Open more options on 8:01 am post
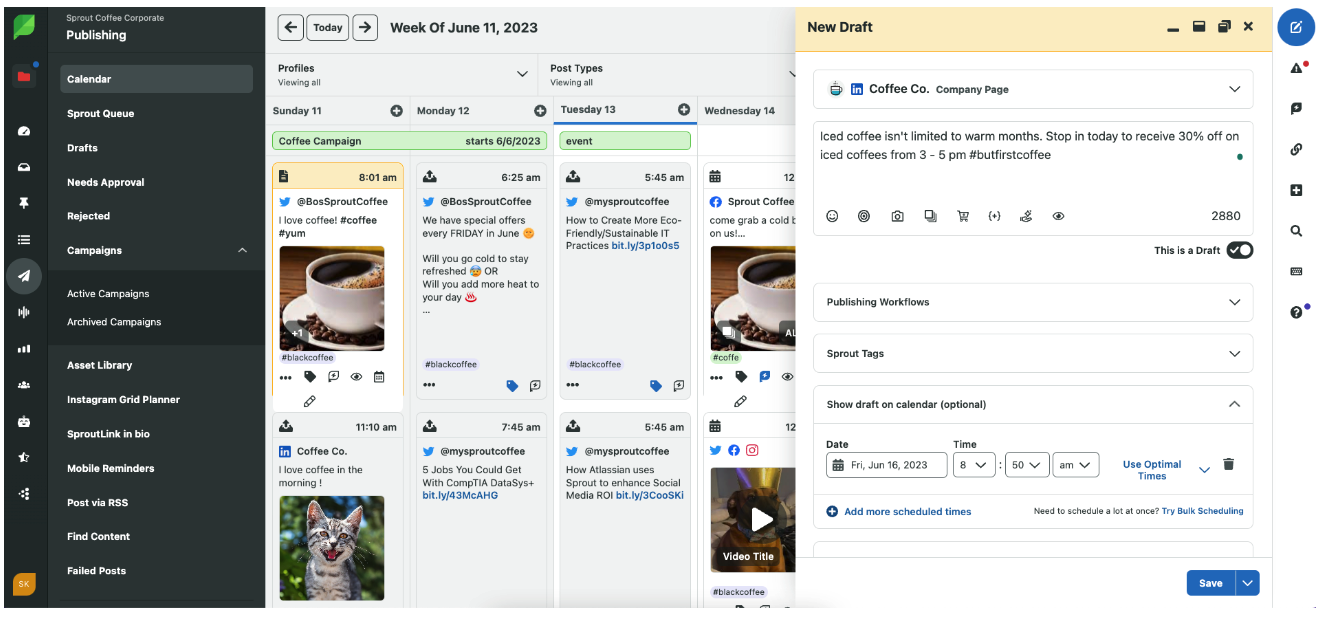 point(285,377)
